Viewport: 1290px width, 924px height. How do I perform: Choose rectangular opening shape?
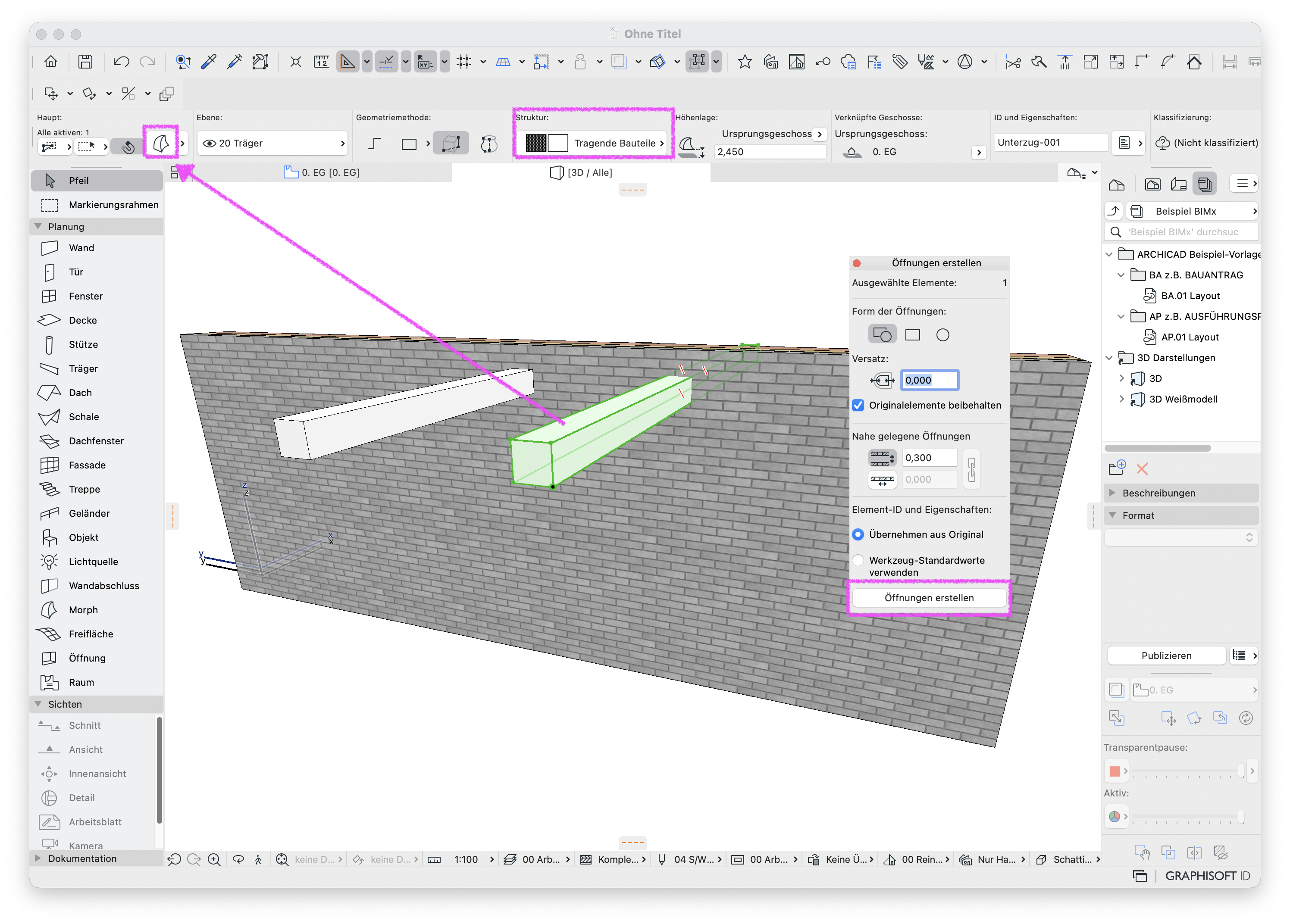coord(912,335)
